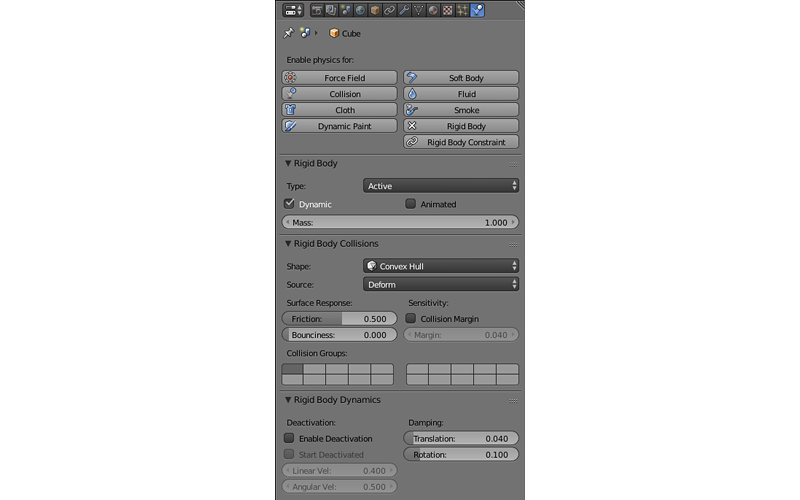The height and width of the screenshot is (500, 800).
Task: Select the Modifiers wrench tab
Action: [x=404, y=10]
